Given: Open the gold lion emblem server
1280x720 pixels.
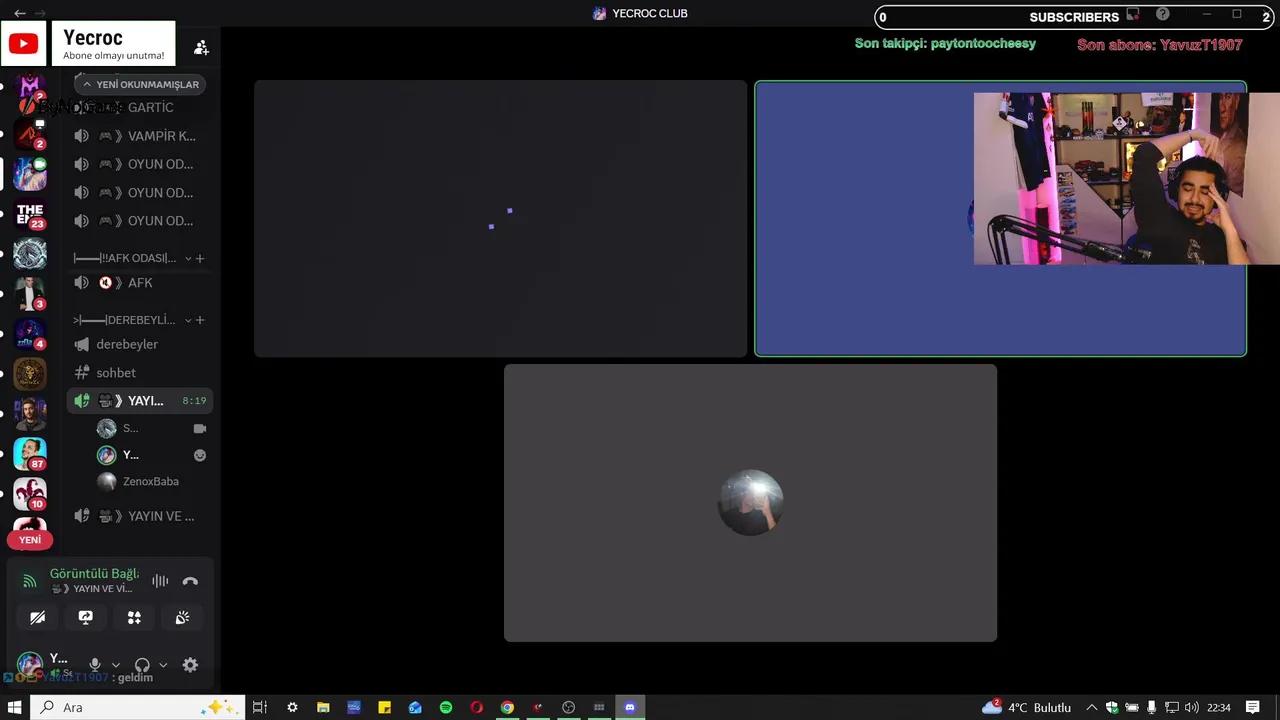Looking at the screenshot, I should [30, 374].
